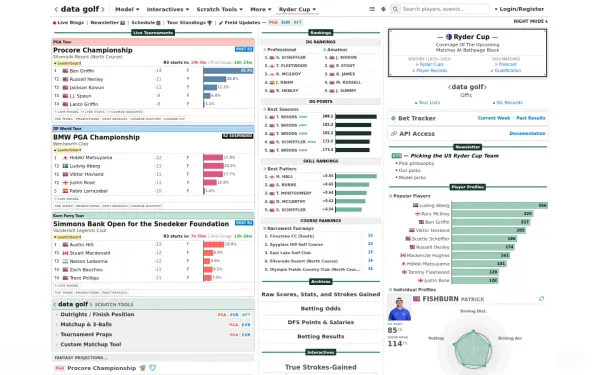Open the Ryder Cup dropdown menu
Screen dimensions: 600x375
pos(297,9)
